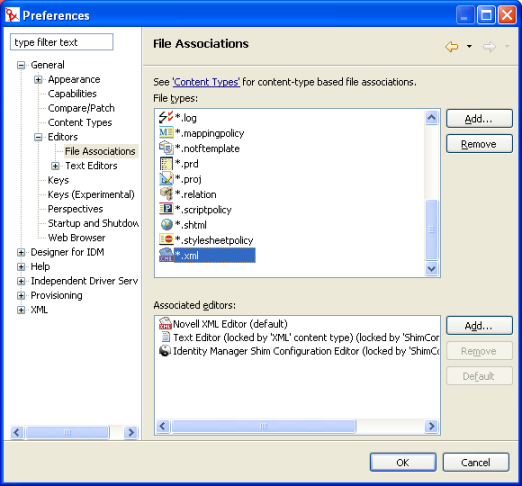Screen dimensions: 522x486
Task: Select Text Editor locked entry text
Action: 306,338
